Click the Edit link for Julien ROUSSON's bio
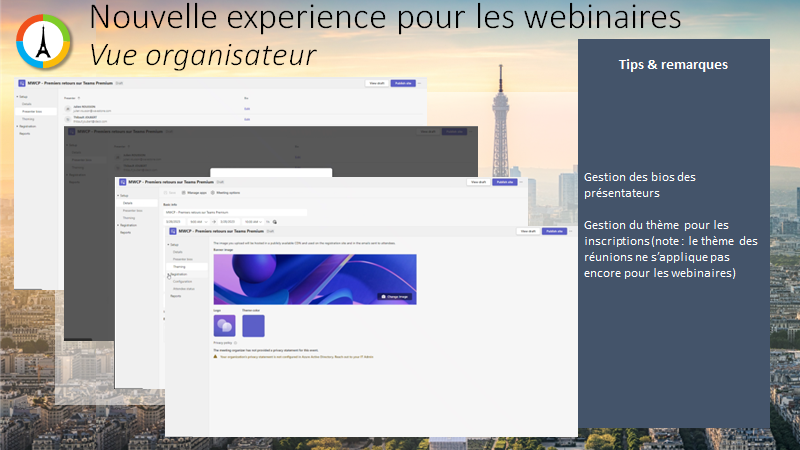 click(x=247, y=109)
